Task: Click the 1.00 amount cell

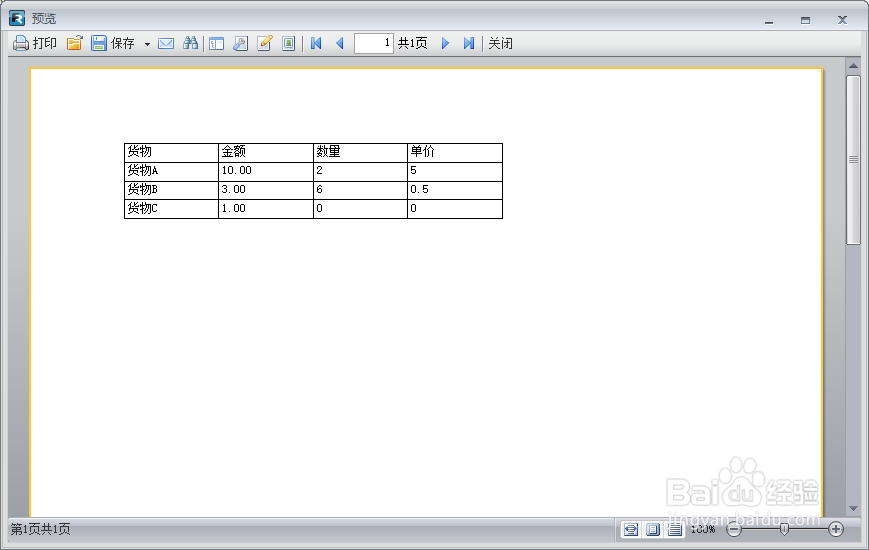Action: [266, 209]
